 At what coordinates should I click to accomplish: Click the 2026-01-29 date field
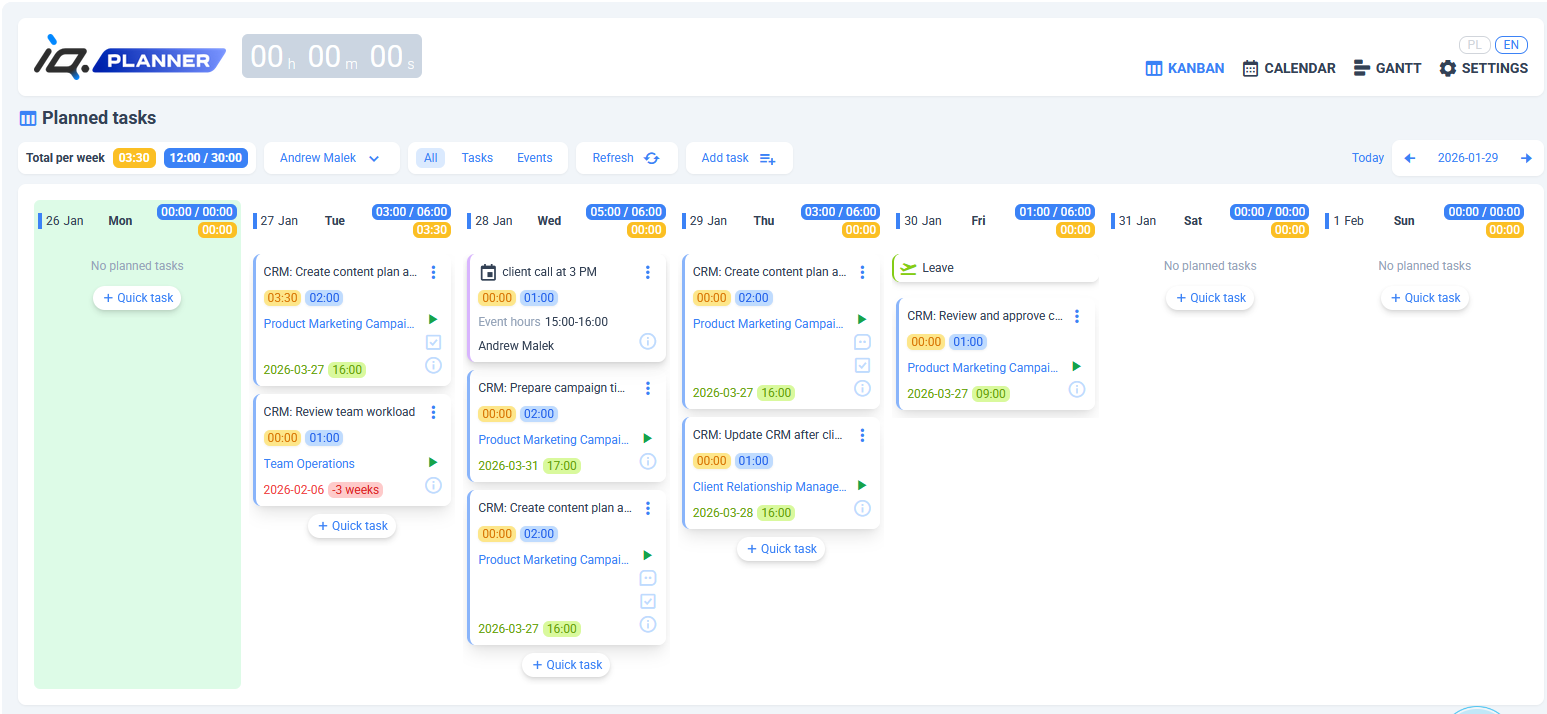(x=1467, y=158)
